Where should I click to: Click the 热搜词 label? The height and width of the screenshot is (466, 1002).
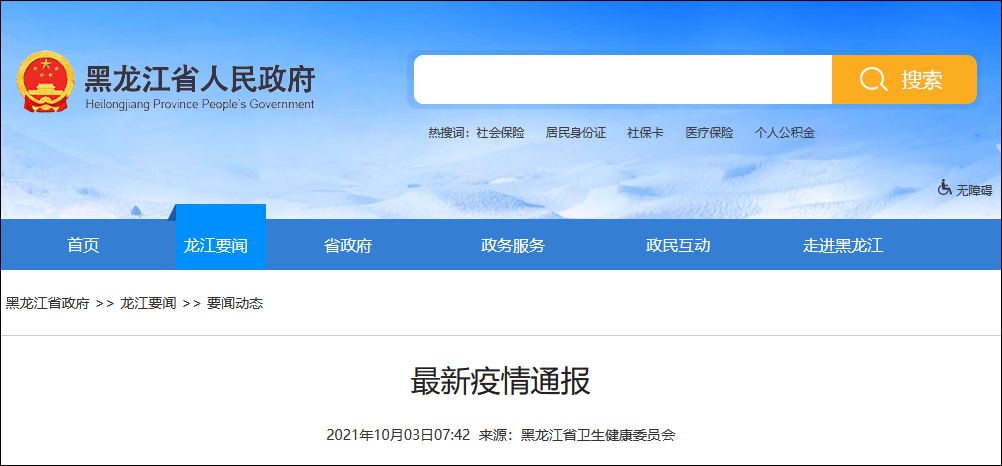[447, 133]
